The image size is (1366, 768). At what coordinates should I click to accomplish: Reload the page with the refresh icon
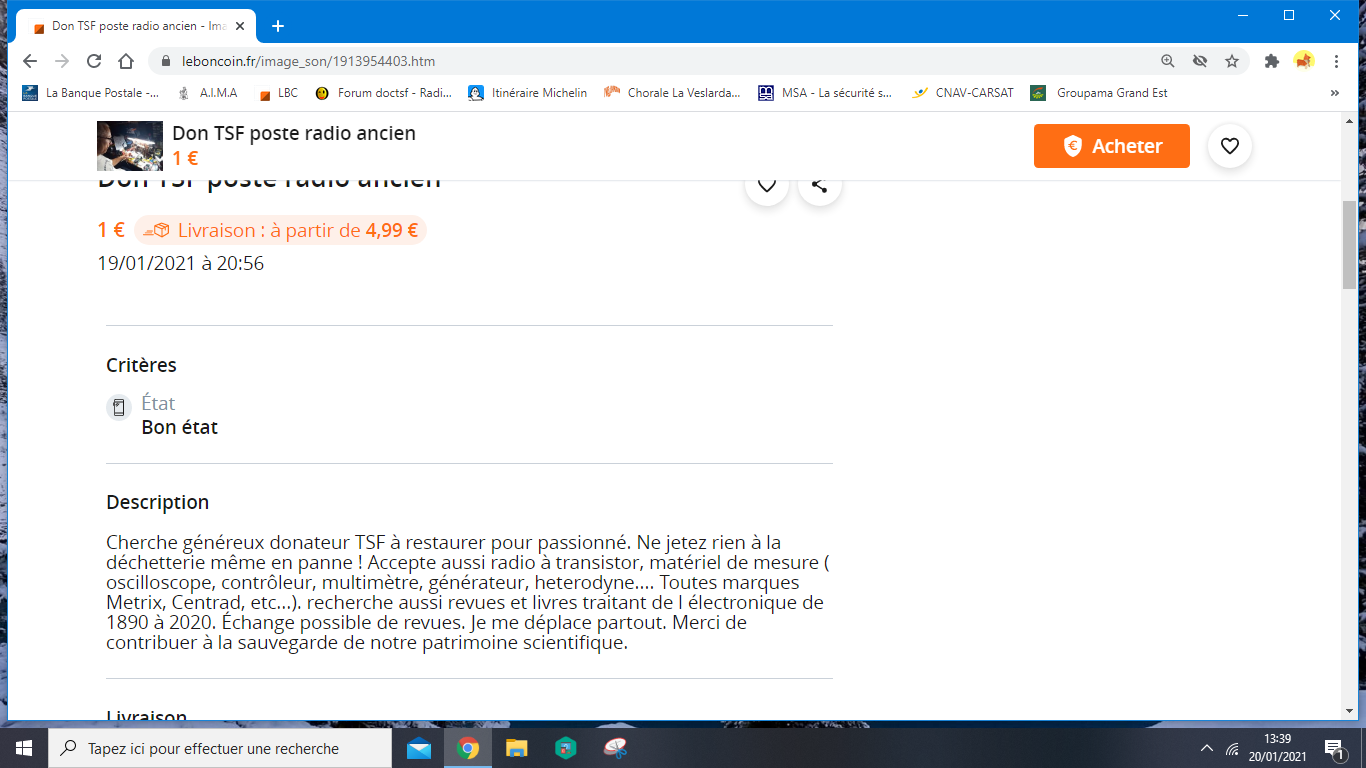click(94, 61)
